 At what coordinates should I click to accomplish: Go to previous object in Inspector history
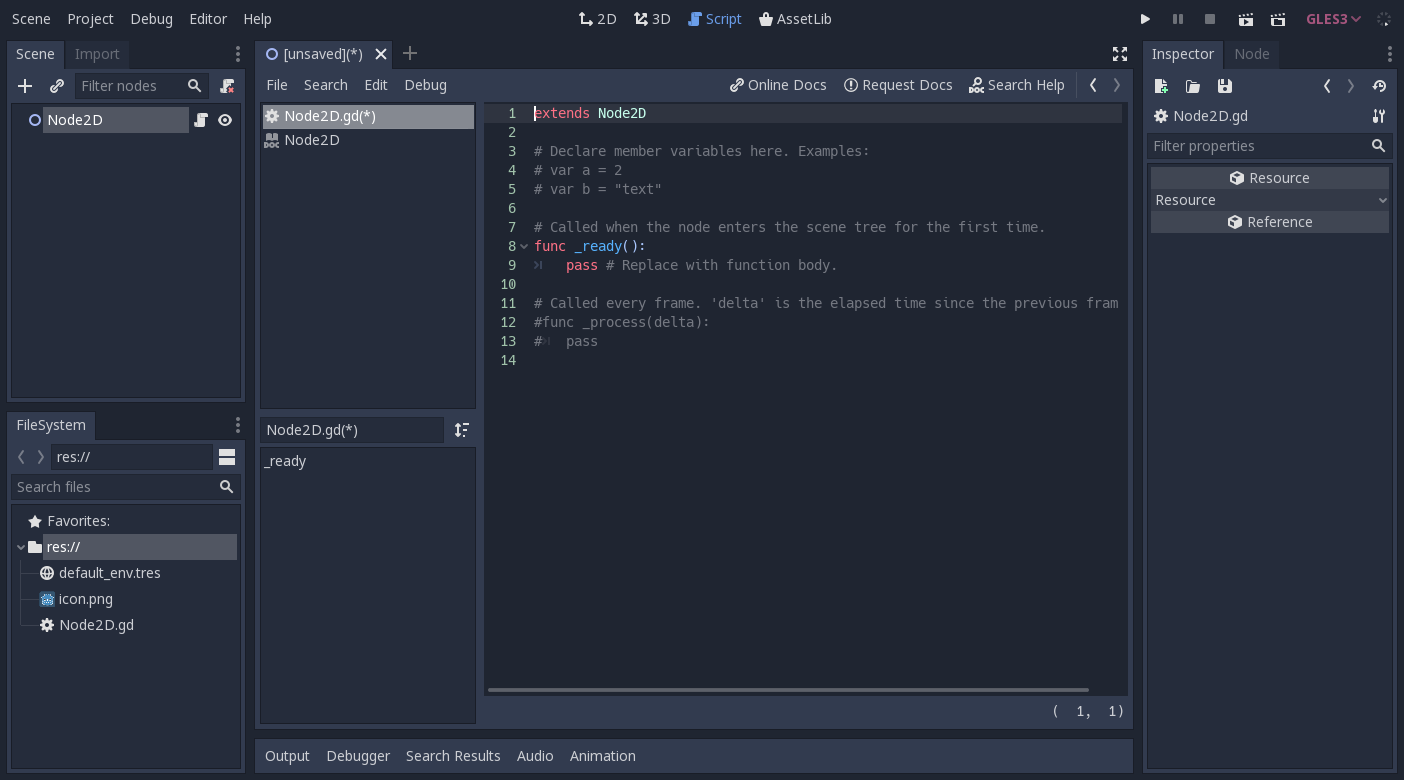click(x=1327, y=86)
